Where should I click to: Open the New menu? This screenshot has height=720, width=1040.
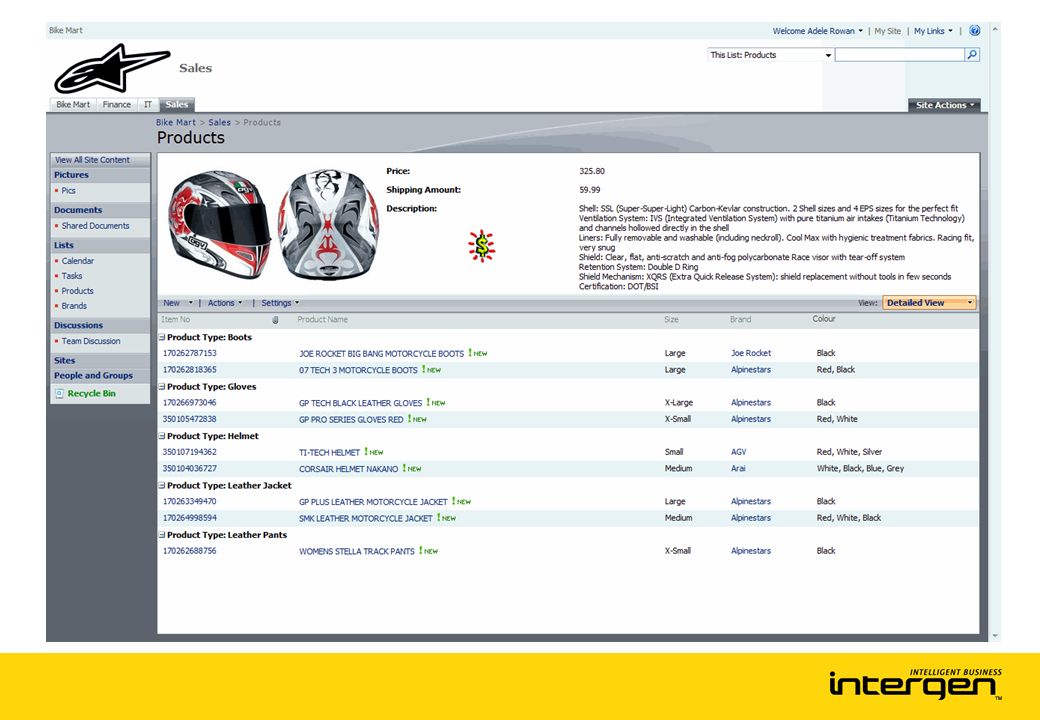177,303
